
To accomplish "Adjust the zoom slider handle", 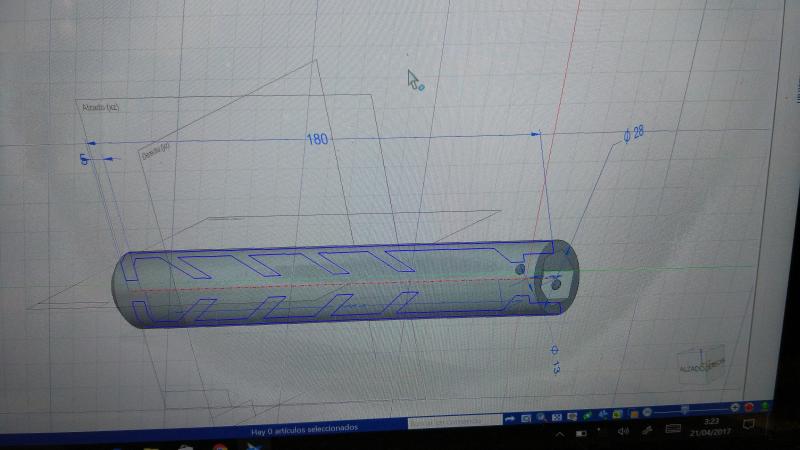I will tap(684, 410).
